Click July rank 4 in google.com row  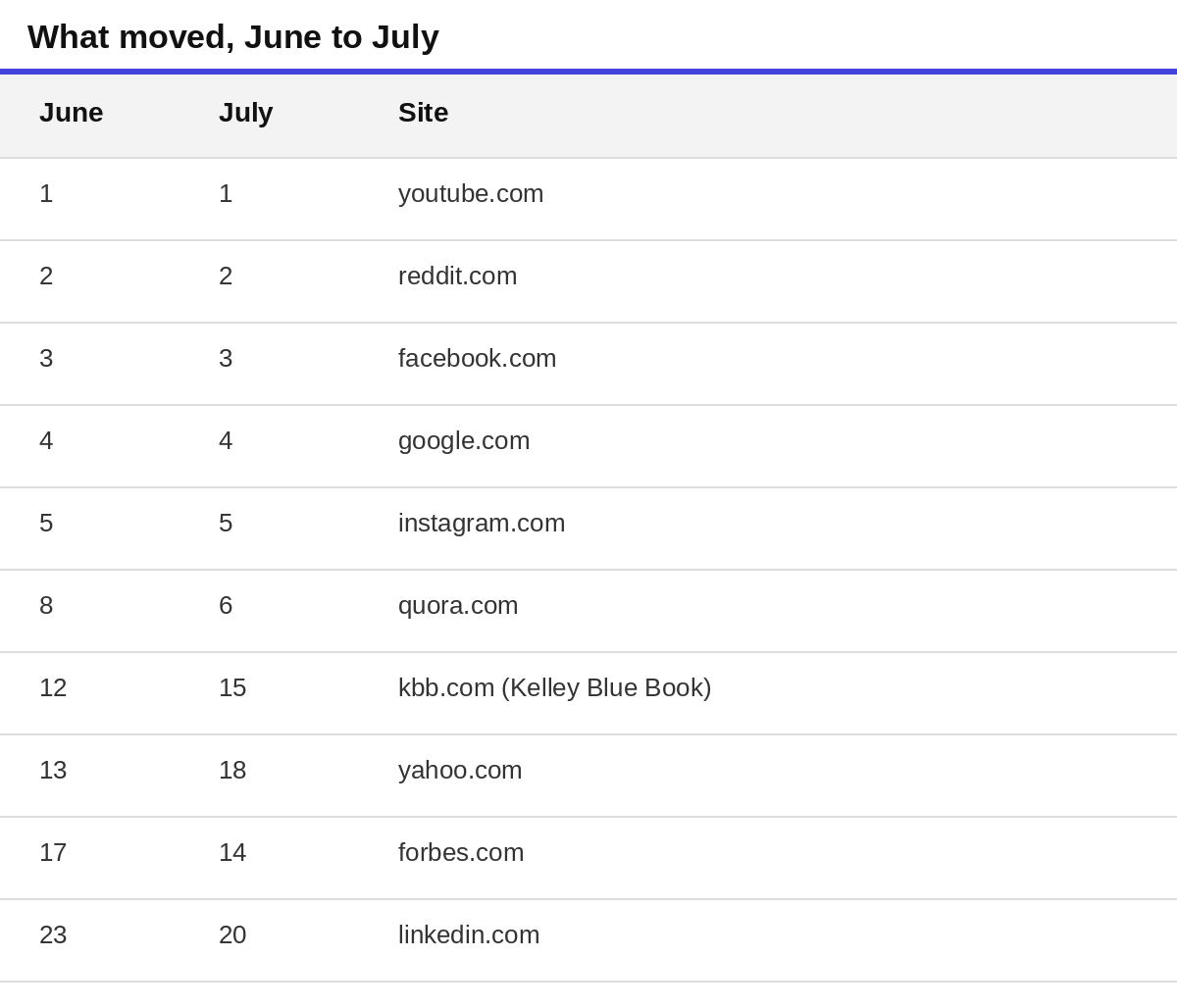[226, 441]
